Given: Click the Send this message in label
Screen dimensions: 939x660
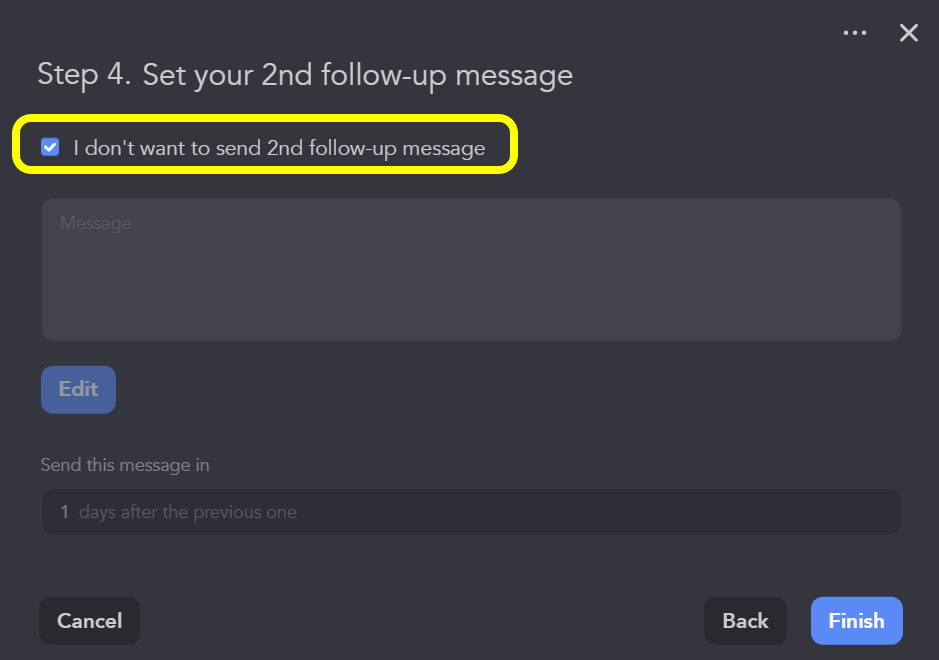Looking at the screenshot, I should (124, 465).
